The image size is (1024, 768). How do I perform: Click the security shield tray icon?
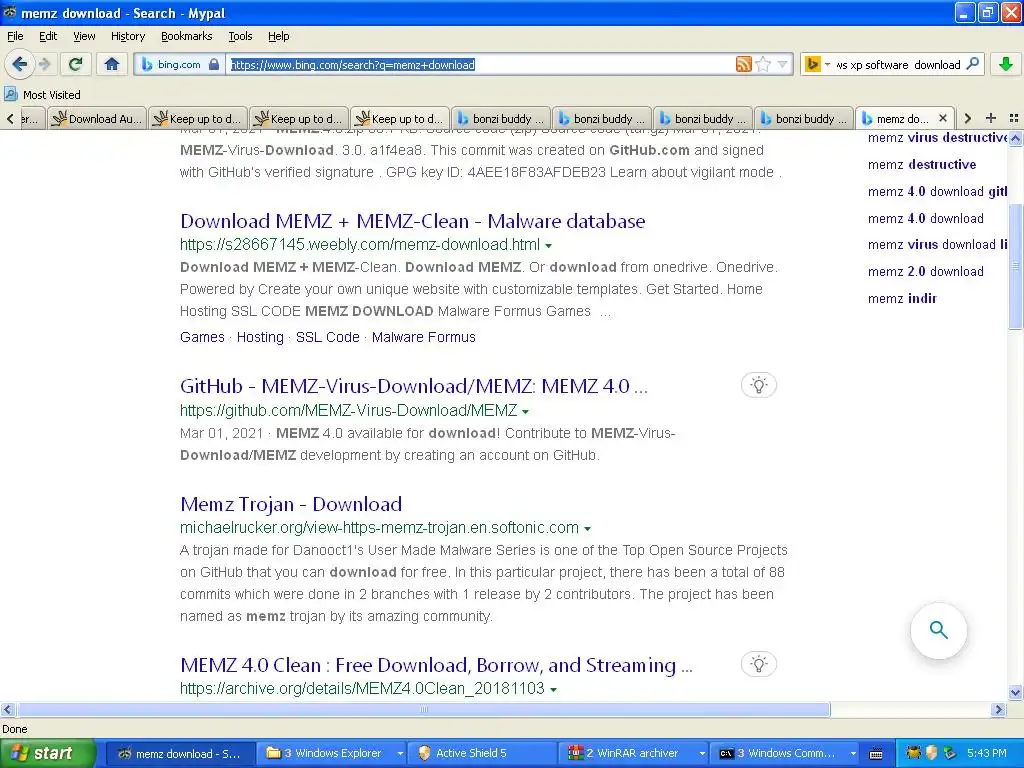tap(931, 753)
